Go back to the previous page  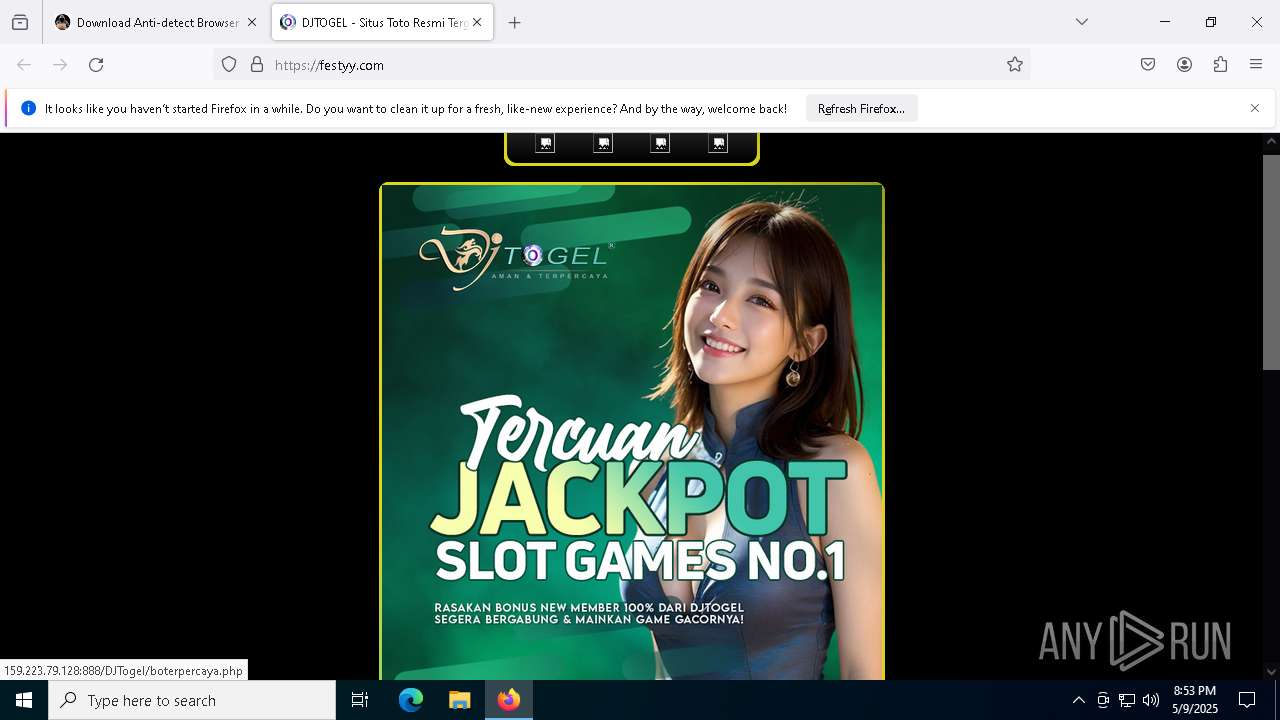click(24, 65)
